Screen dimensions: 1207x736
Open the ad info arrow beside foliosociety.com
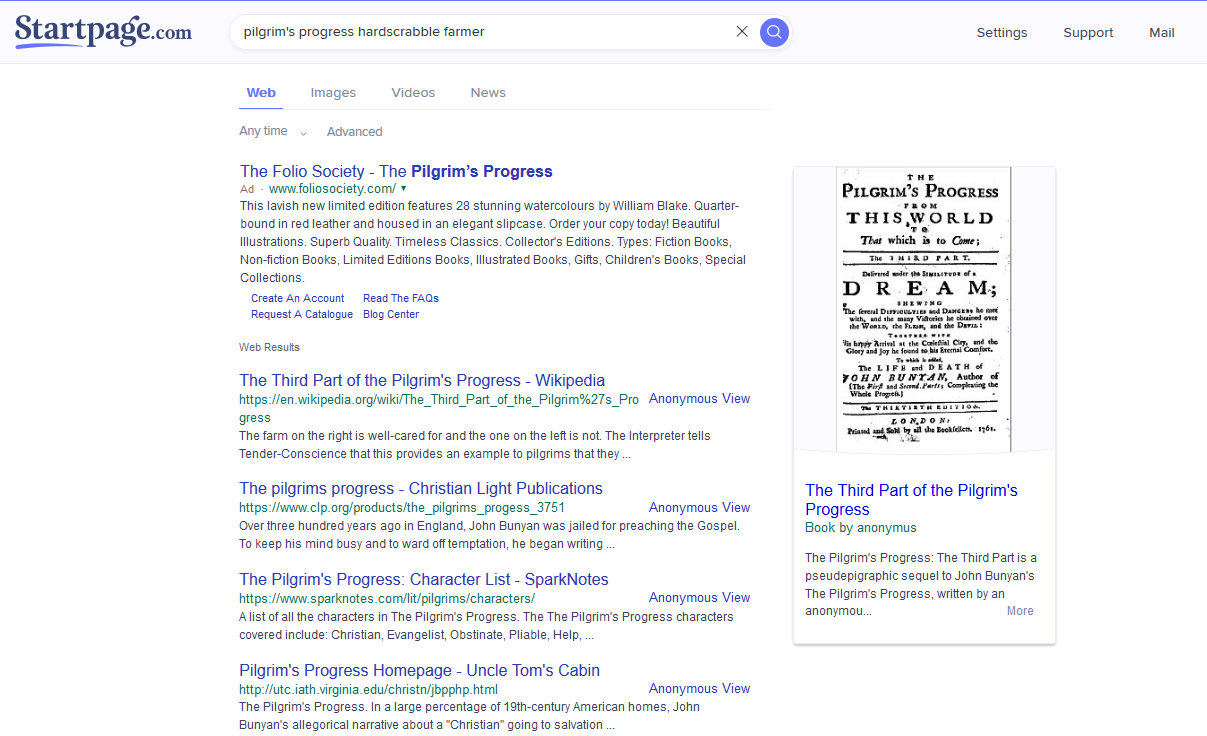404,188
